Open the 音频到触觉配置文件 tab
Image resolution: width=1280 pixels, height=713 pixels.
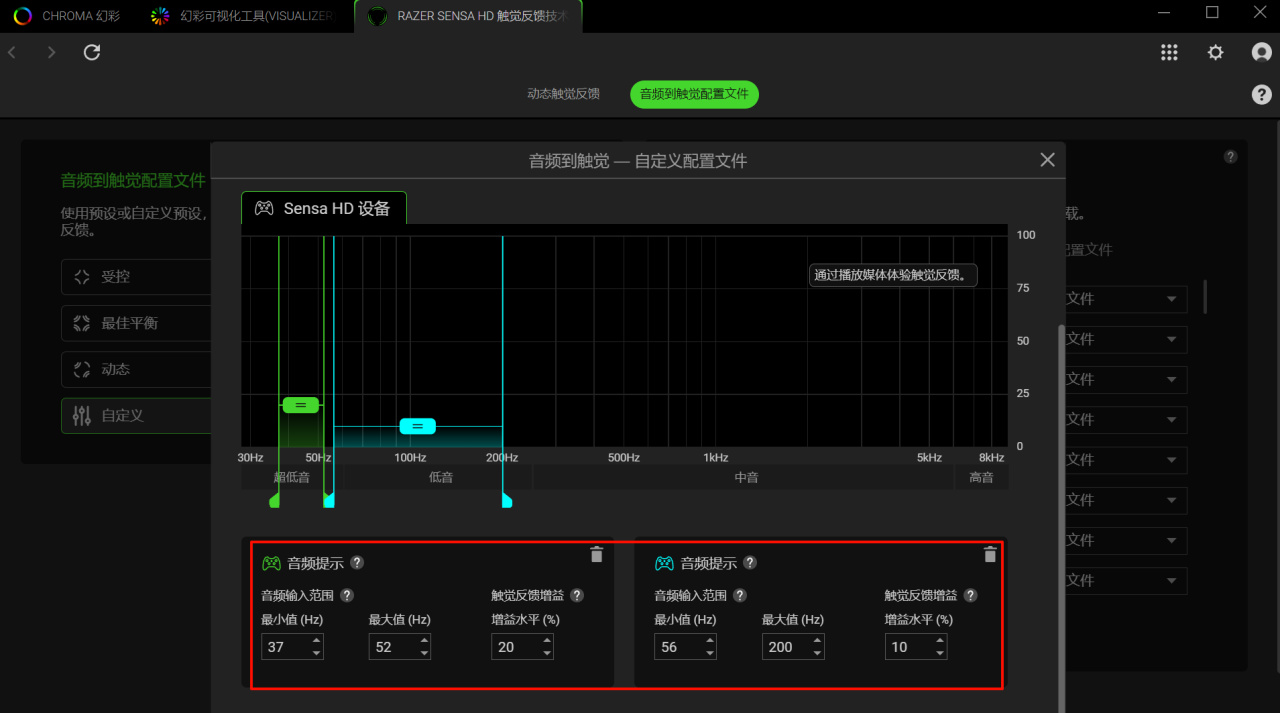click(x=694, y=94)
